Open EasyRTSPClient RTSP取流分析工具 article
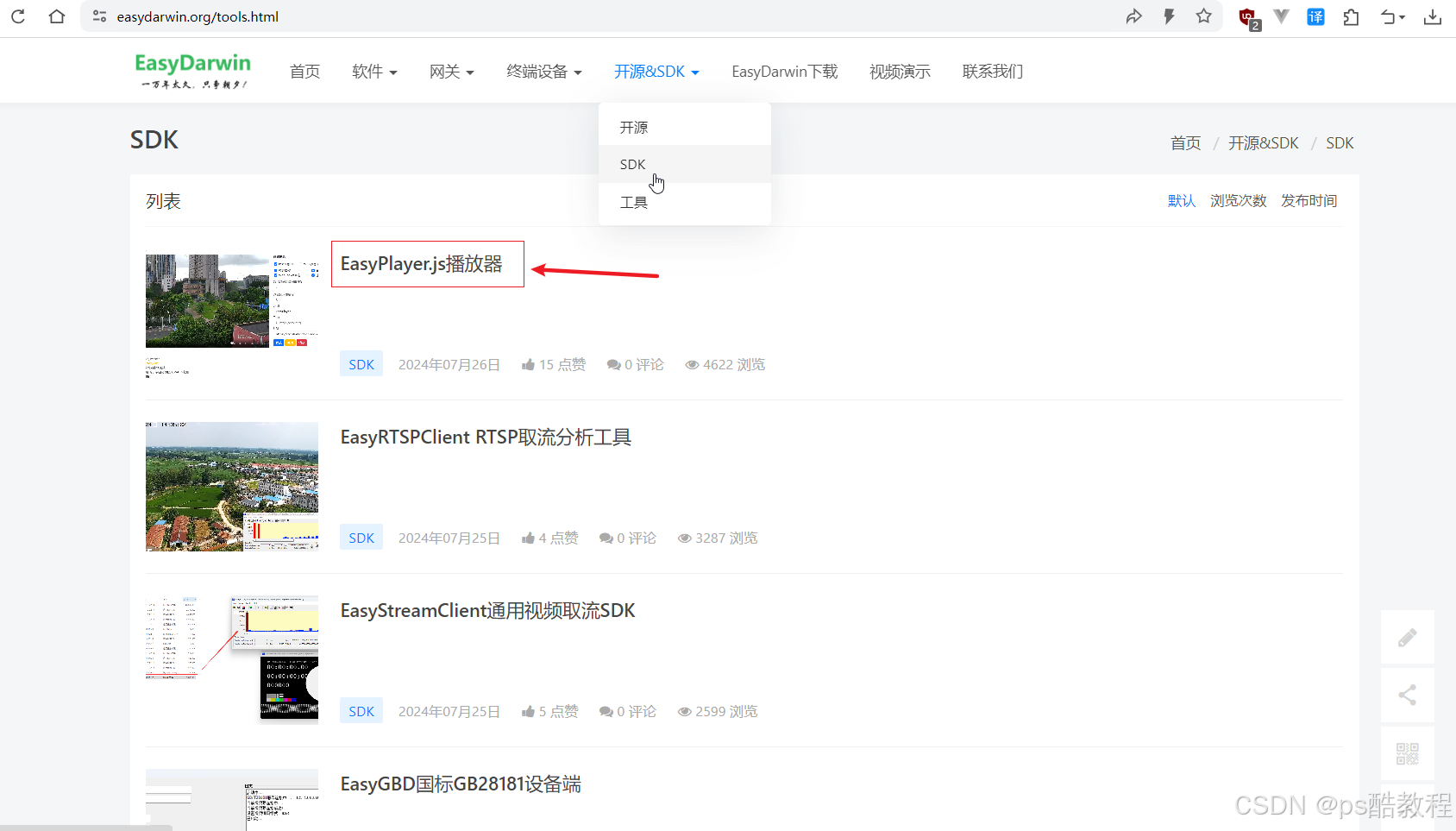The image size is (1456, 831). (486, 438)
